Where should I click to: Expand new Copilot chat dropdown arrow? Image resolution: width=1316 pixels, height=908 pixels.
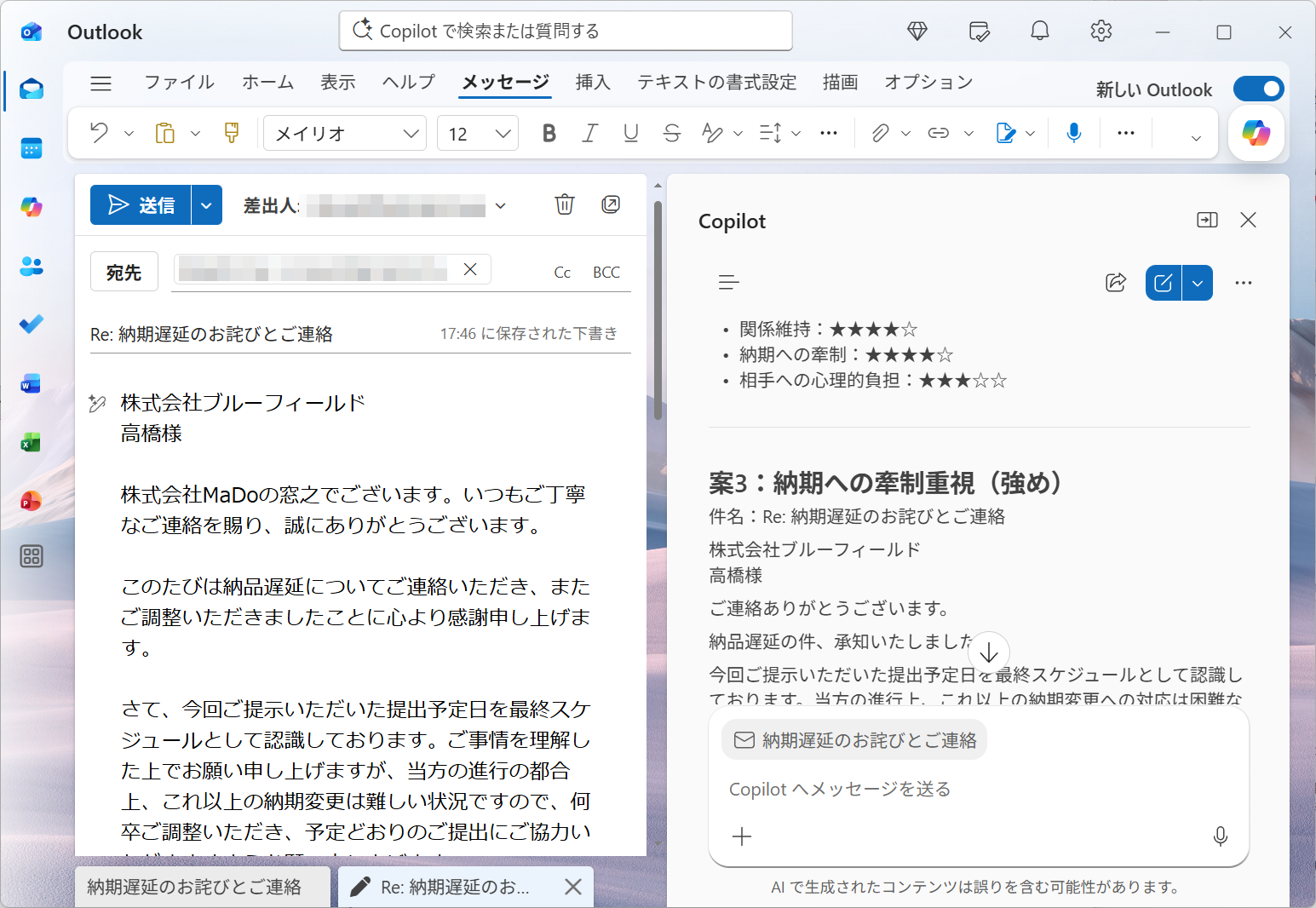click(x=1198, y=283)
